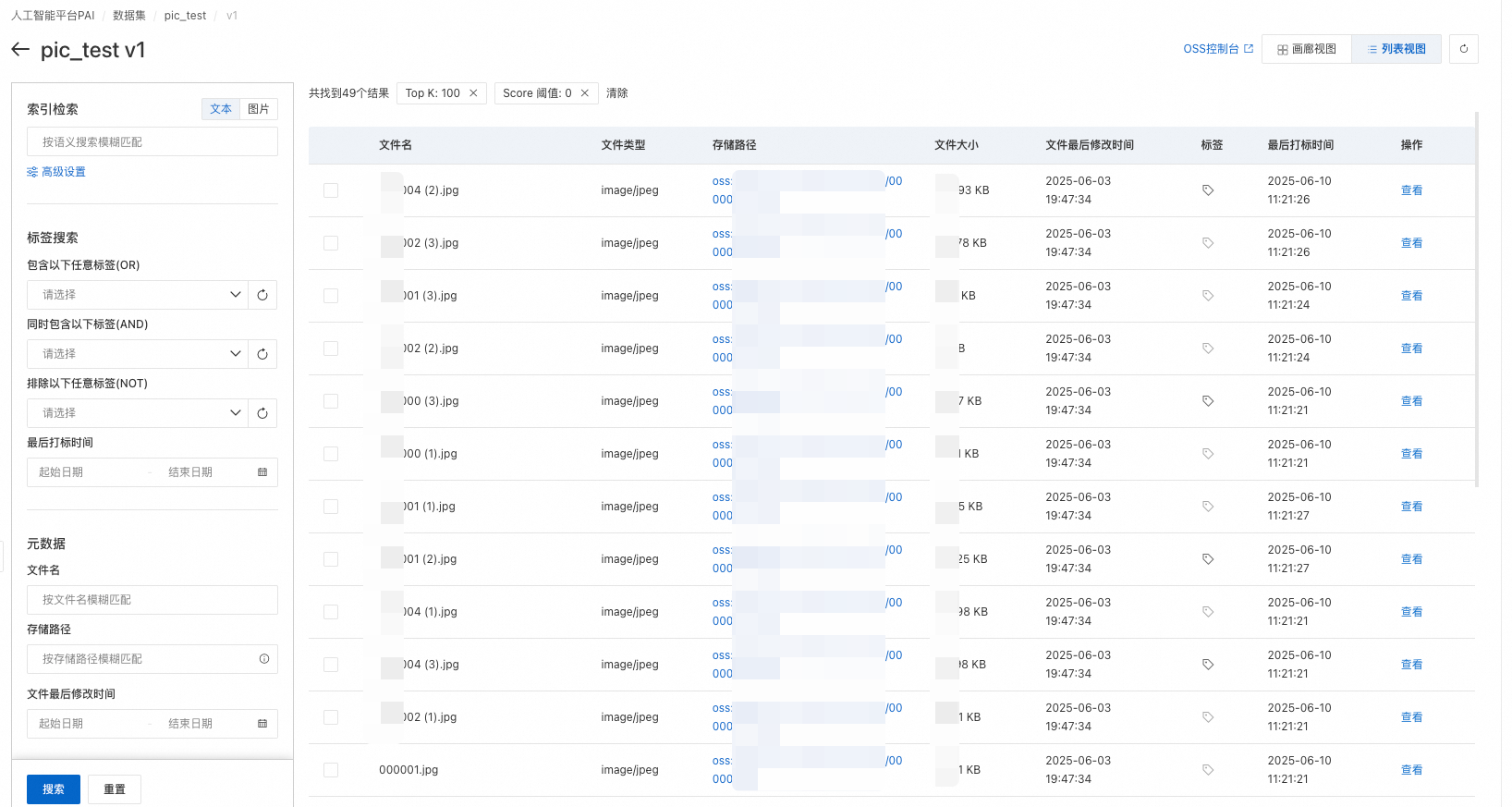Refresh the NOT tag list

pos(262,413)
